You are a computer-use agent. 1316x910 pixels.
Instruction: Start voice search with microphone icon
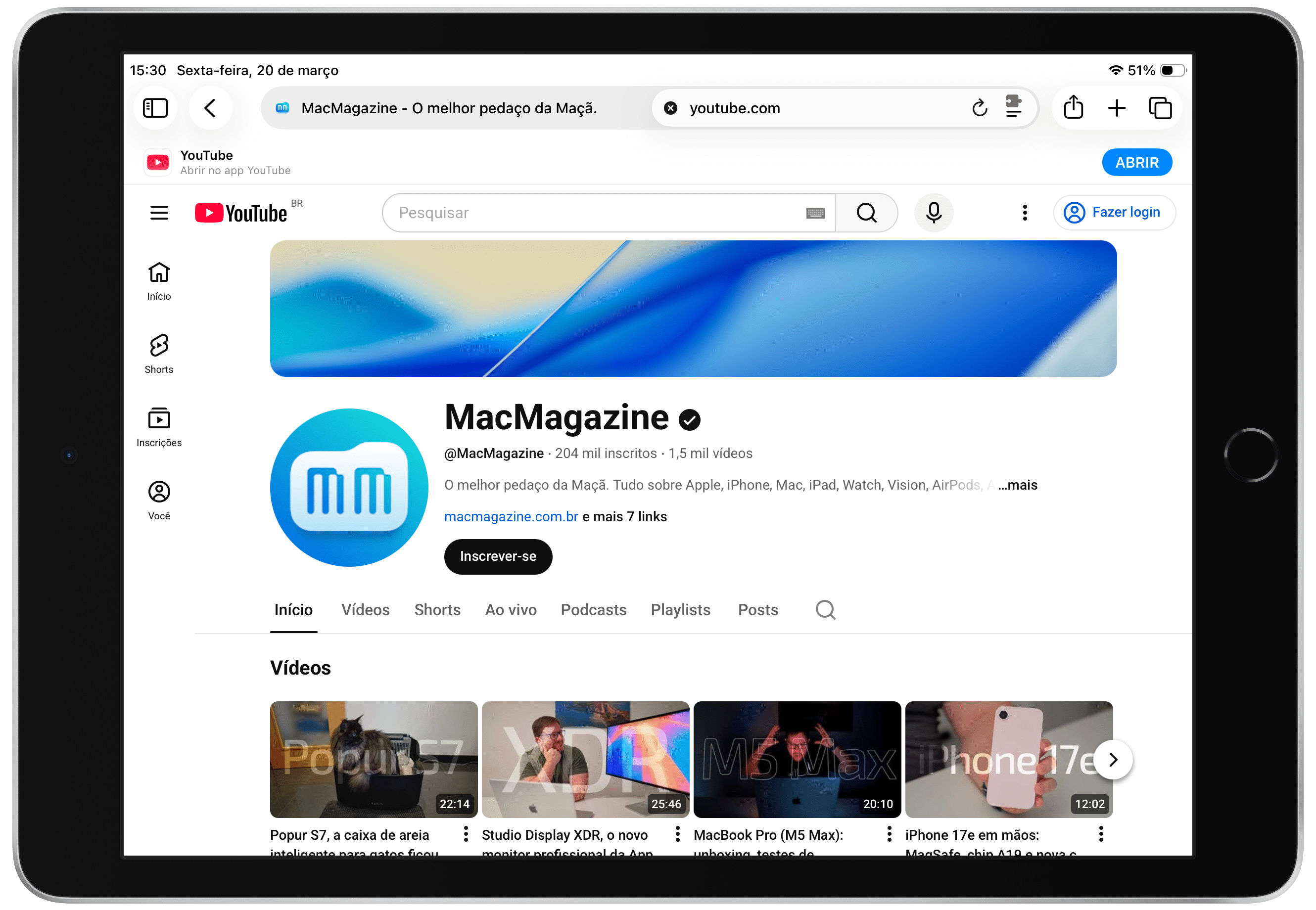pos(933,213)
